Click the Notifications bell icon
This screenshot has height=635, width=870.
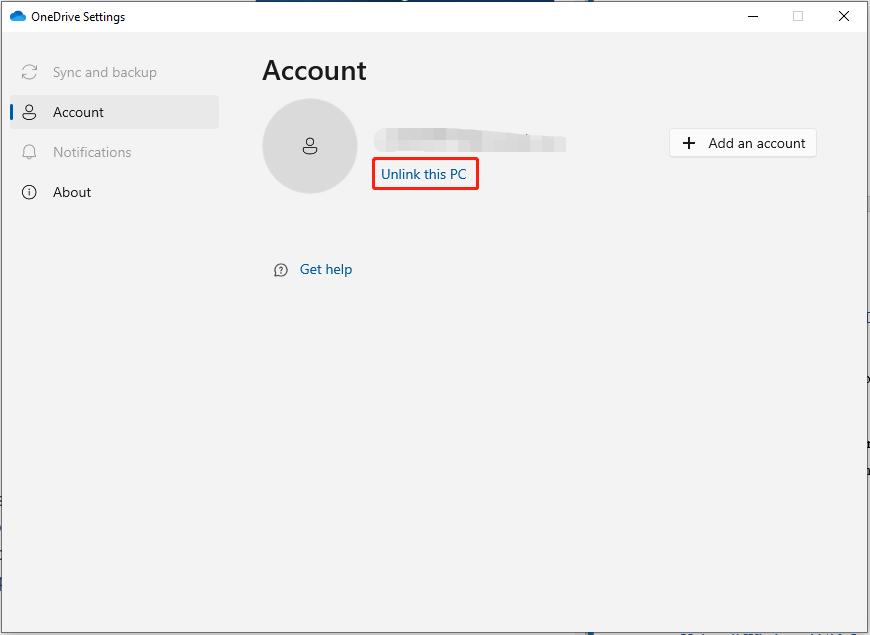coord(29,152)
